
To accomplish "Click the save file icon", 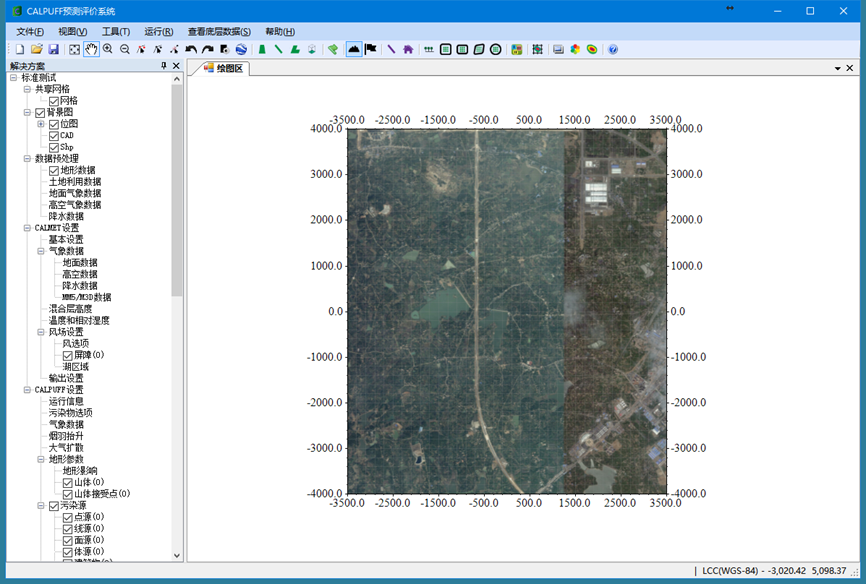I will 53,49.
